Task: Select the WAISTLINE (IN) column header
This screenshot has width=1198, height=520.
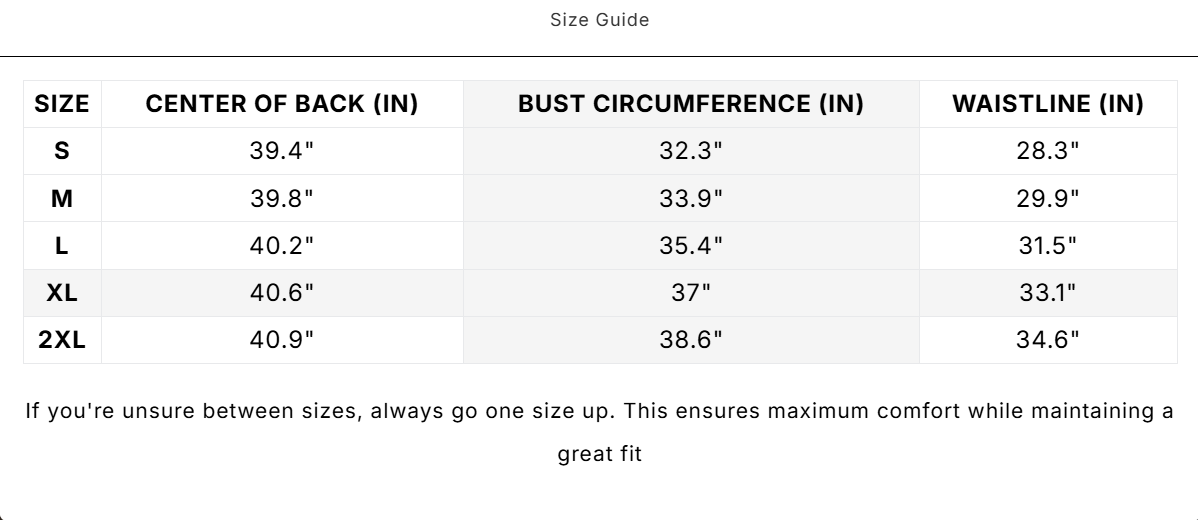Action: pyautogui.click(x=1048, y=104)
